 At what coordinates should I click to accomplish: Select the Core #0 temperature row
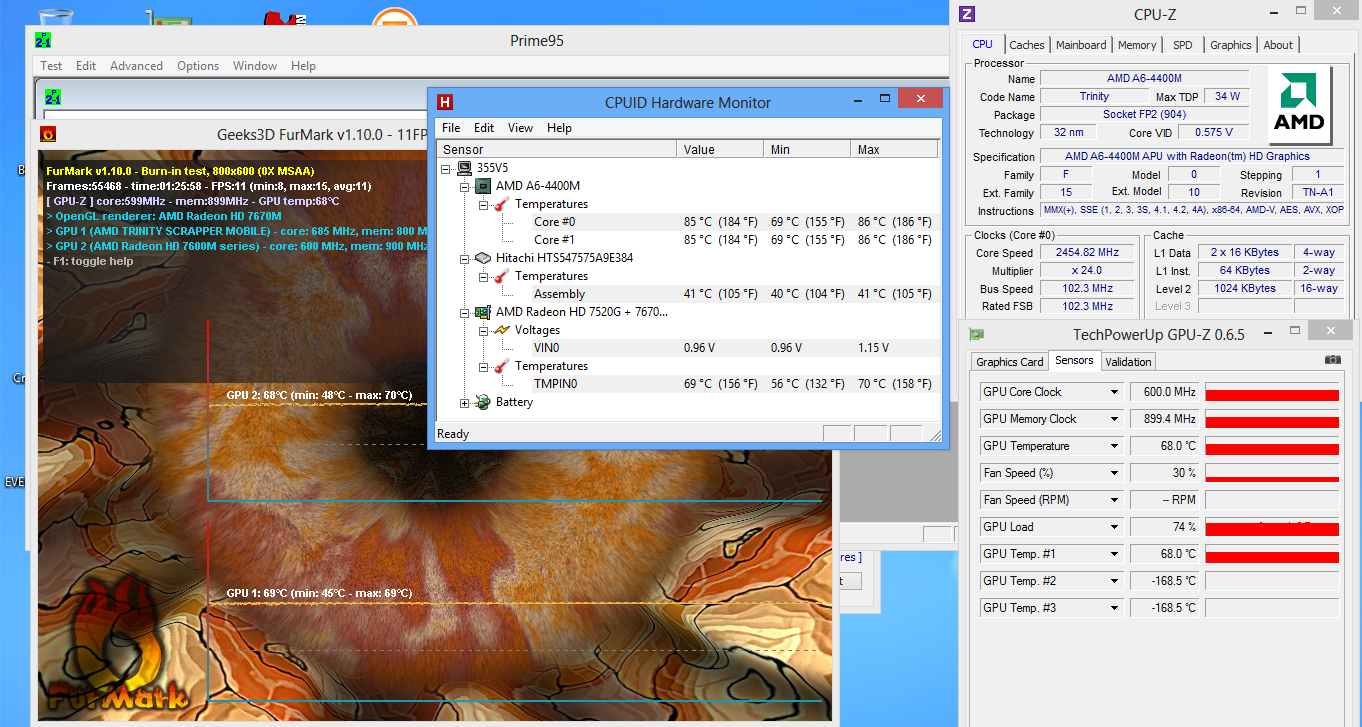(x=689, y=222)
